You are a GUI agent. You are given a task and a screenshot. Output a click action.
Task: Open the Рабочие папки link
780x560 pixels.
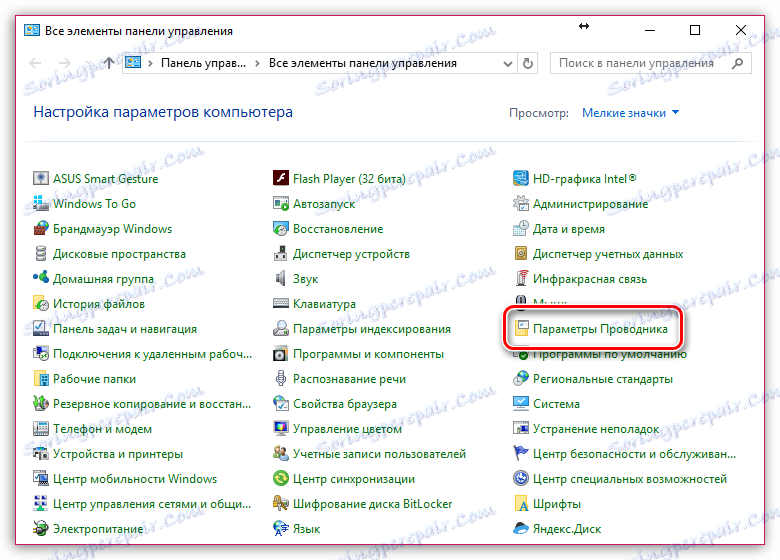coord(95,379)
